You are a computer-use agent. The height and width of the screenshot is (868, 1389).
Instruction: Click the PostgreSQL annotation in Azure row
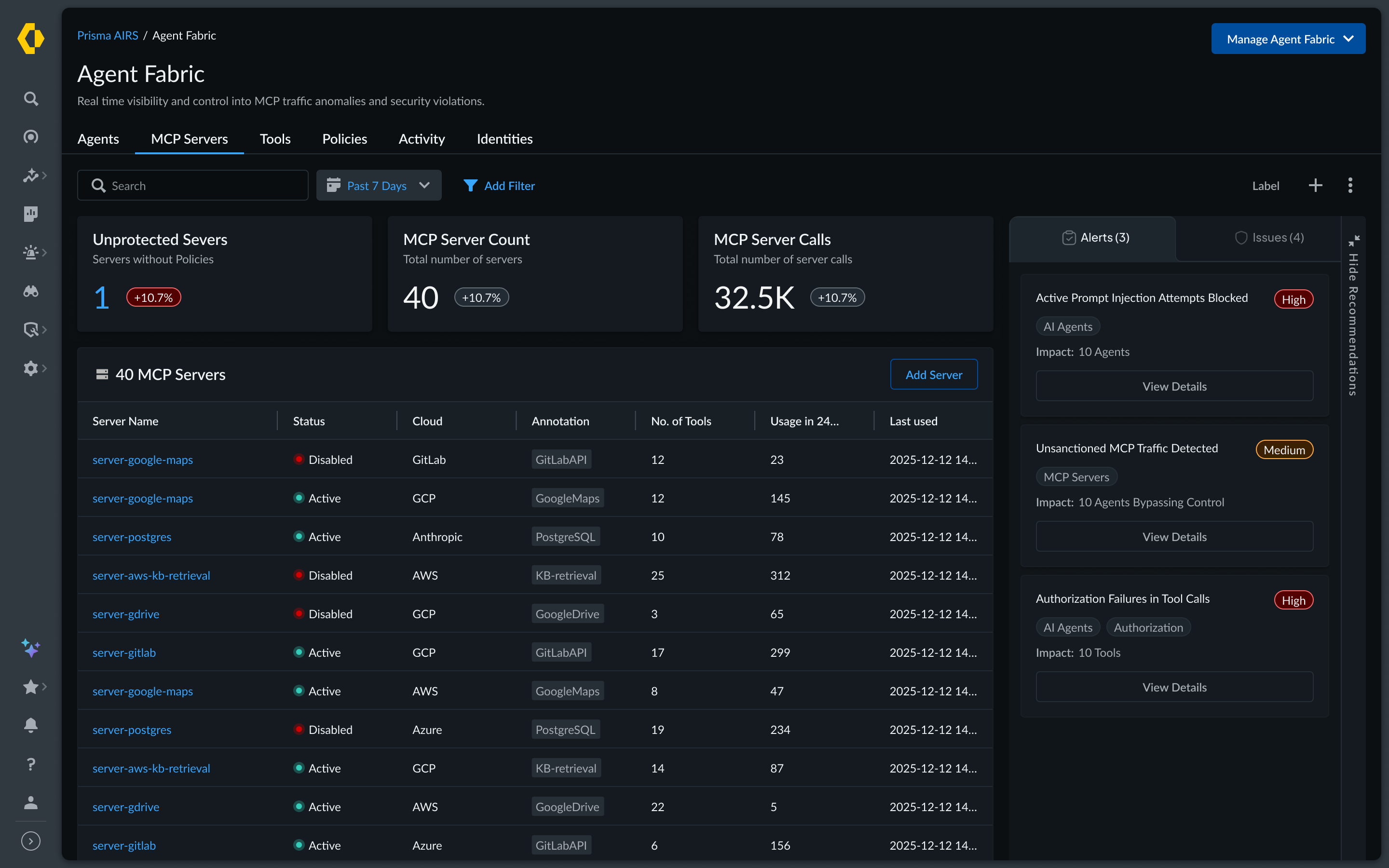[565, 730]
